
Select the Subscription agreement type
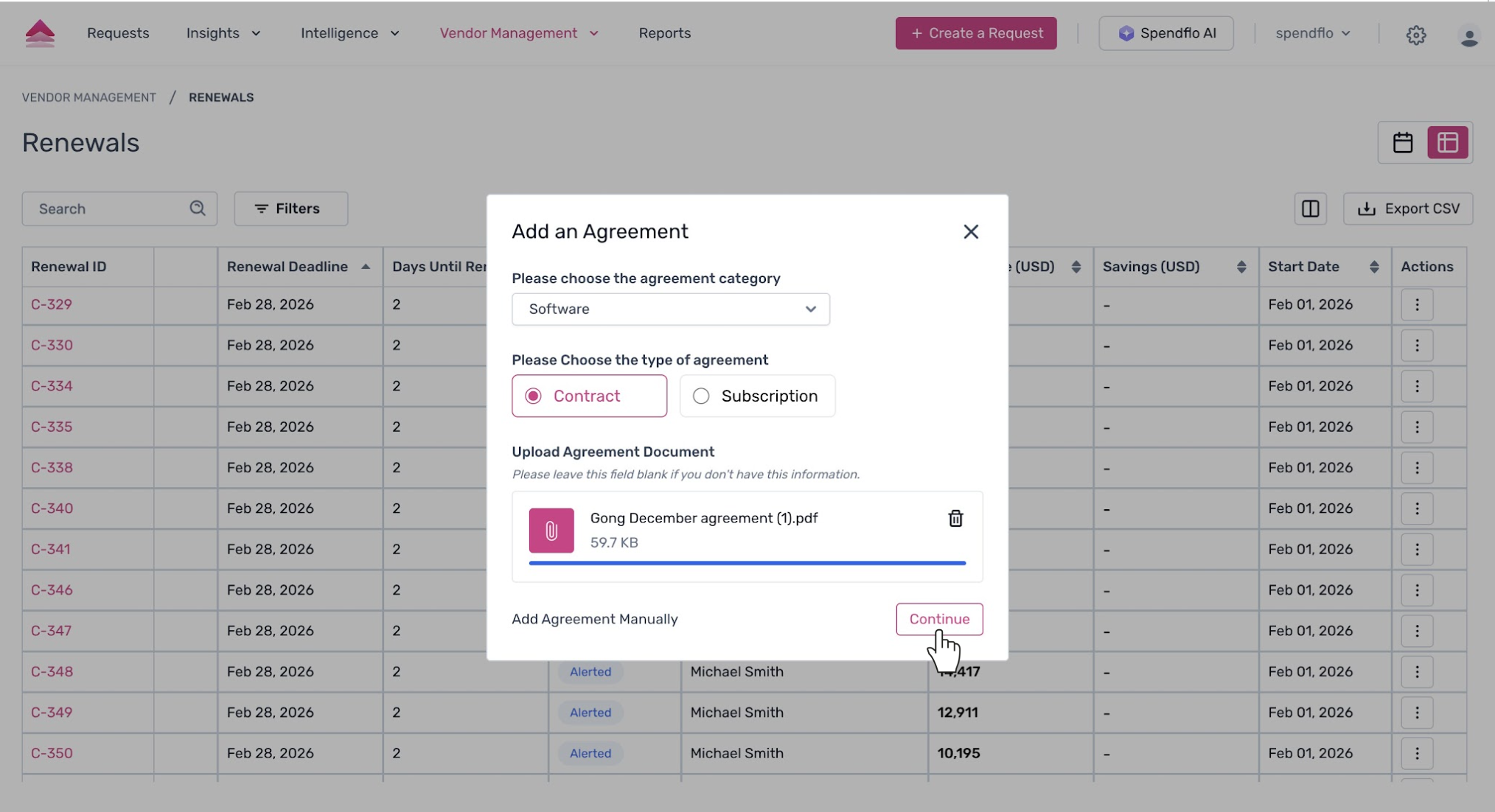coord(757,396)
